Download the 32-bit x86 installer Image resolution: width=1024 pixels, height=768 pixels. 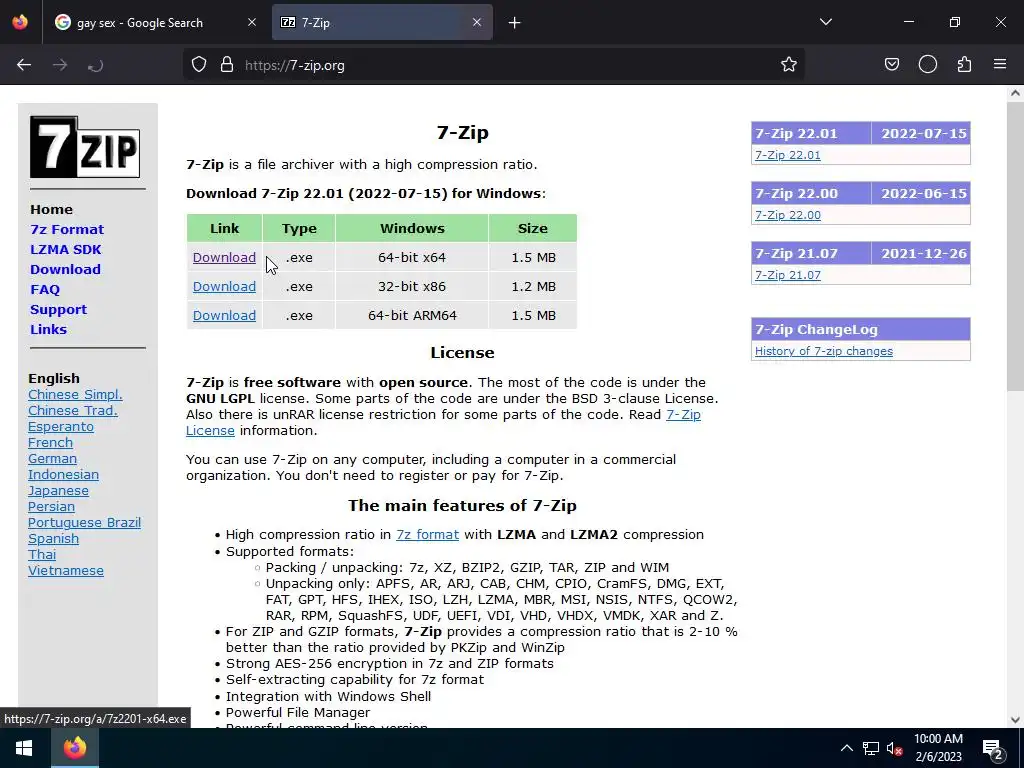coord(224,286)
